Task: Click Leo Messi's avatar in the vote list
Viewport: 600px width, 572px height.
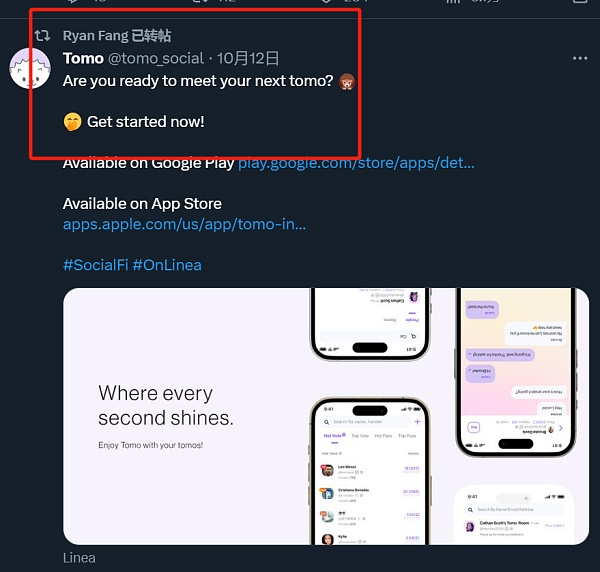Action: (327, 471)
